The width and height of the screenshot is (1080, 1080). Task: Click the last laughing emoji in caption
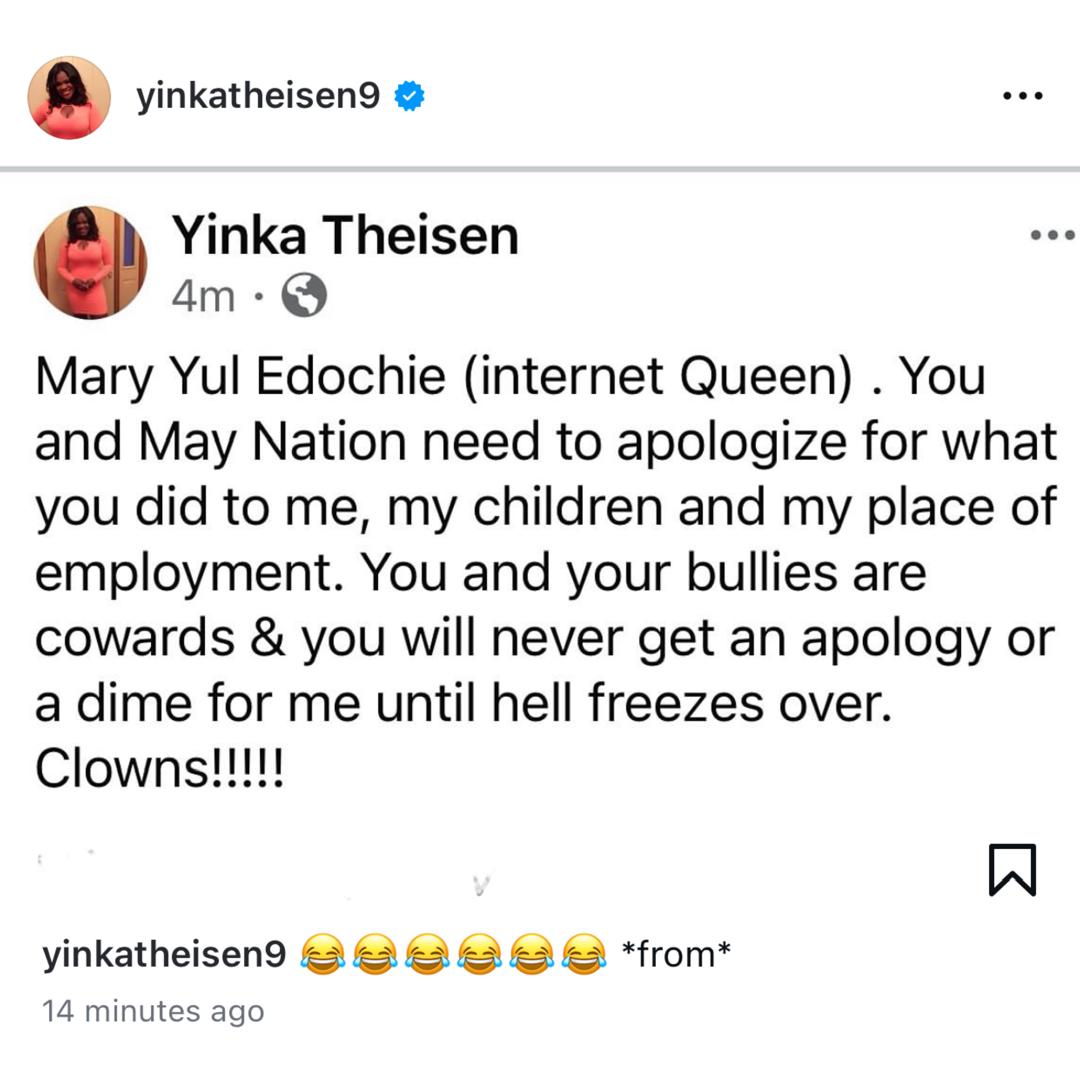pyautogui.click(x=584, y=954)
